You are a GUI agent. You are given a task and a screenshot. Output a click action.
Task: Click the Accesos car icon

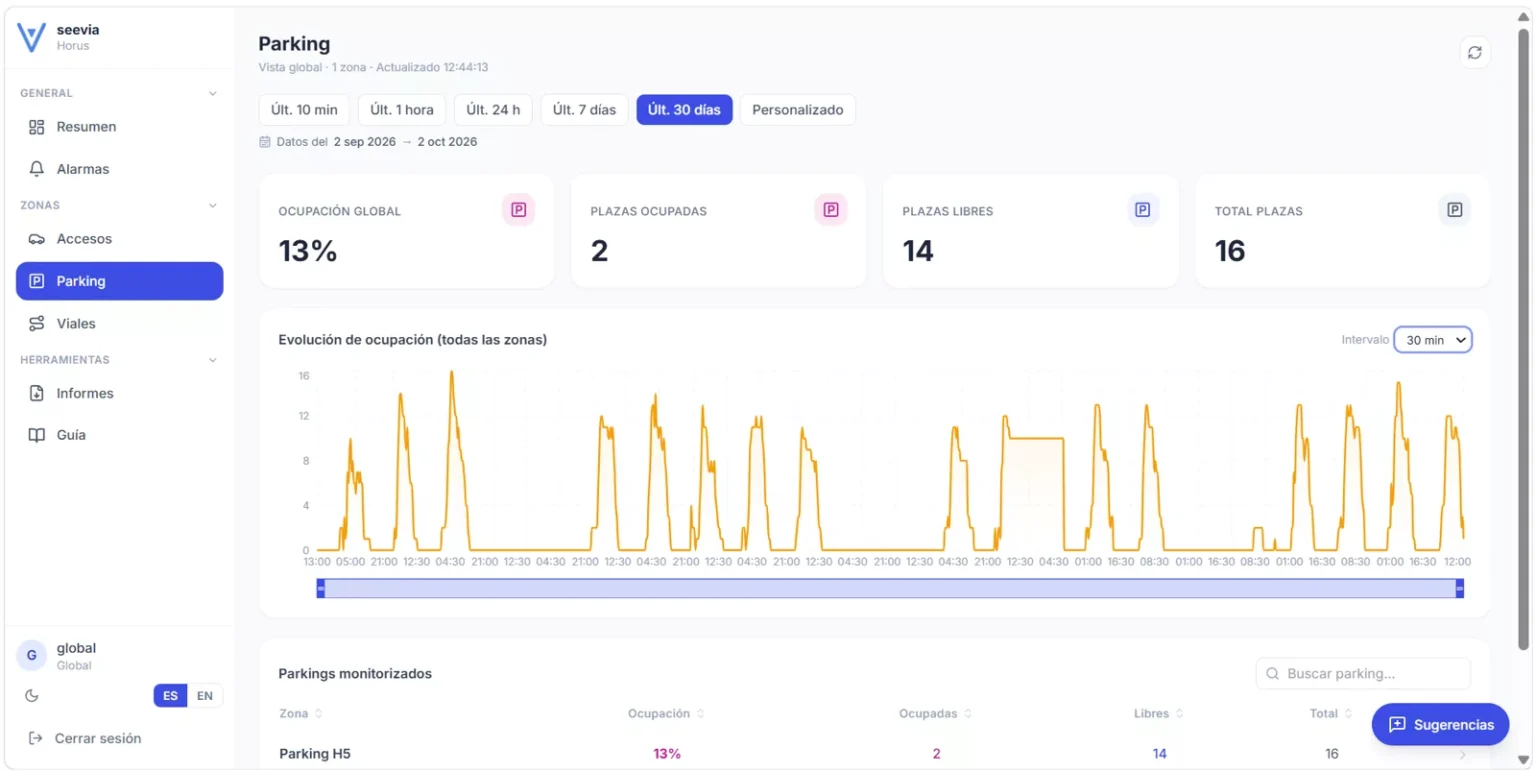(x=37, y=239)
